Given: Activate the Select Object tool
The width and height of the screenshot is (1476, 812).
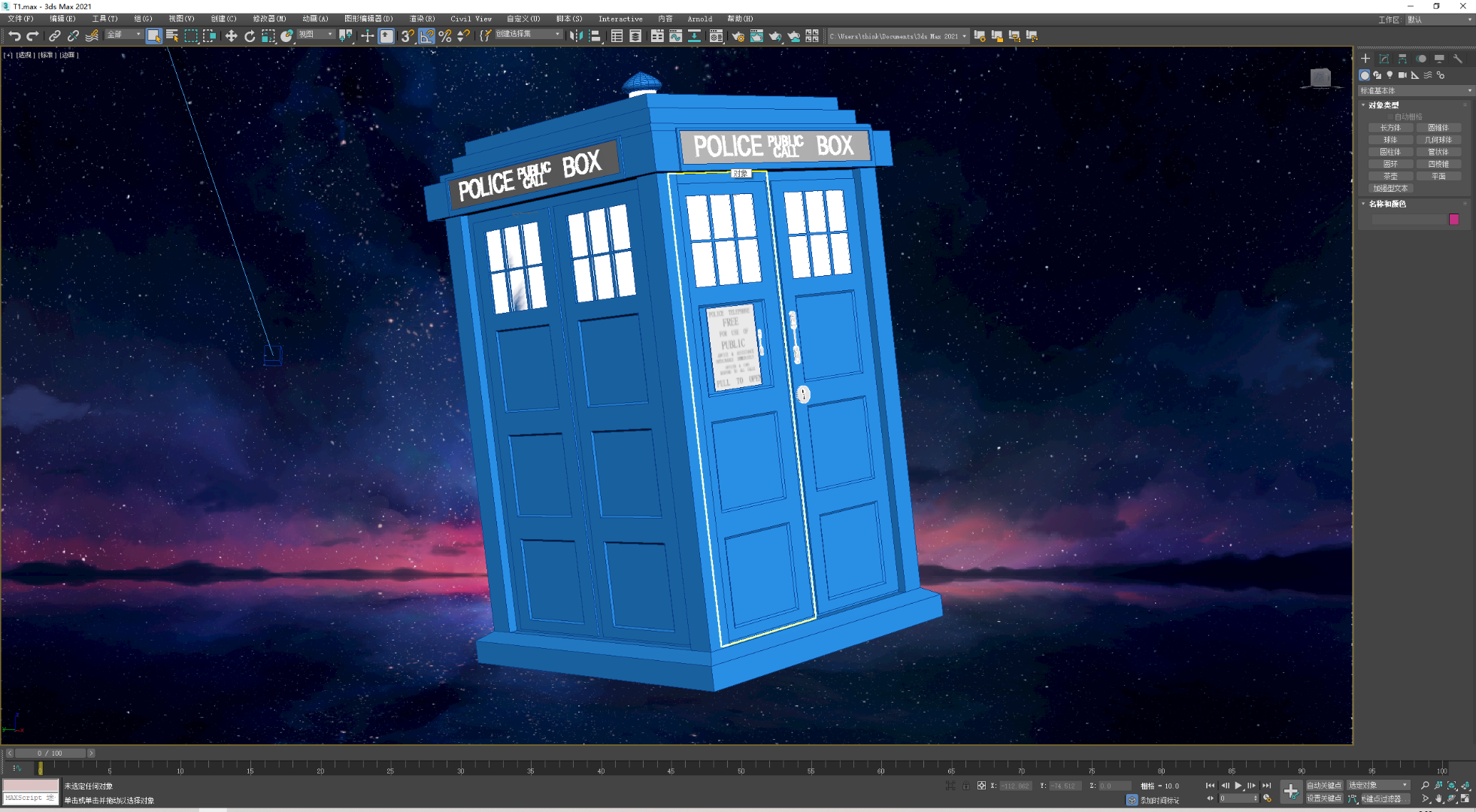Looking at the screenshot, I should point(153,35).
